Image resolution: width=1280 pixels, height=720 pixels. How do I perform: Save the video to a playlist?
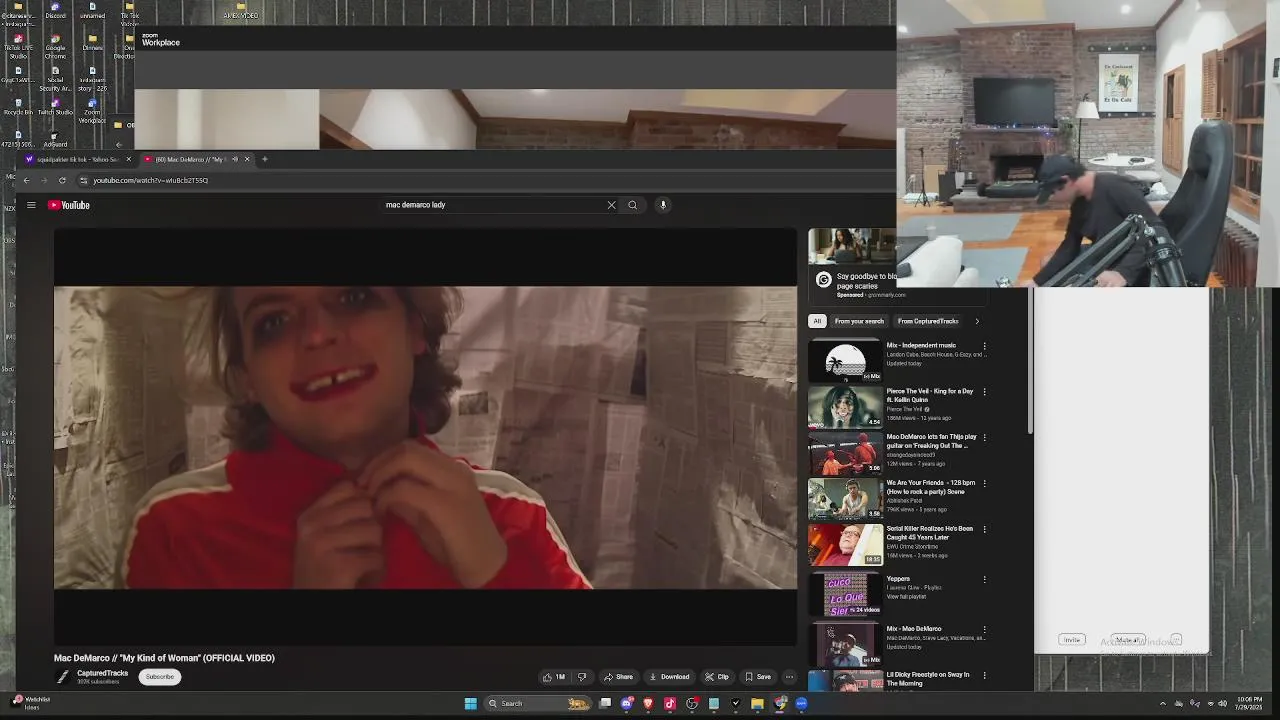[x=758, y=677]
